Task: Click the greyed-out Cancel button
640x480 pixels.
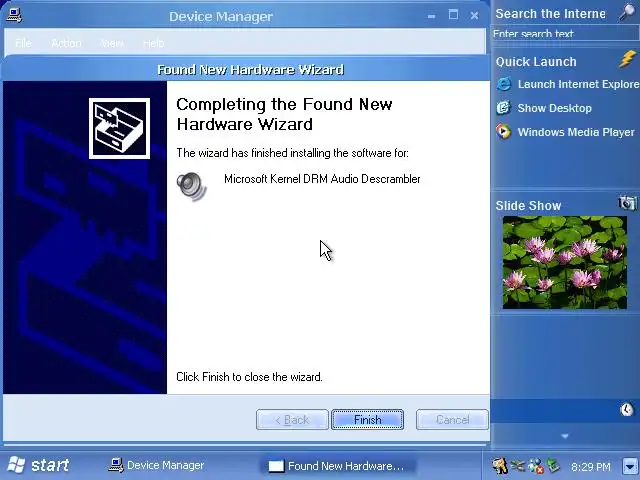Action: [452, 420]
